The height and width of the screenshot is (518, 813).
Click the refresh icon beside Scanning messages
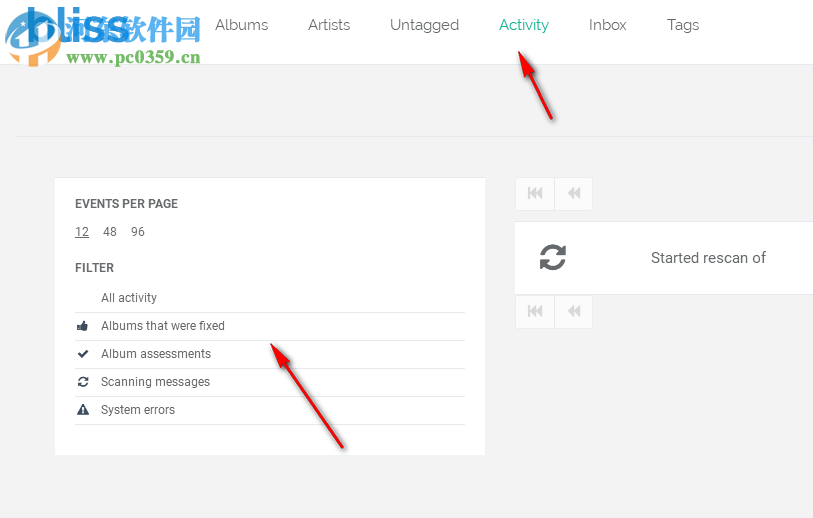tap(82, 382)
